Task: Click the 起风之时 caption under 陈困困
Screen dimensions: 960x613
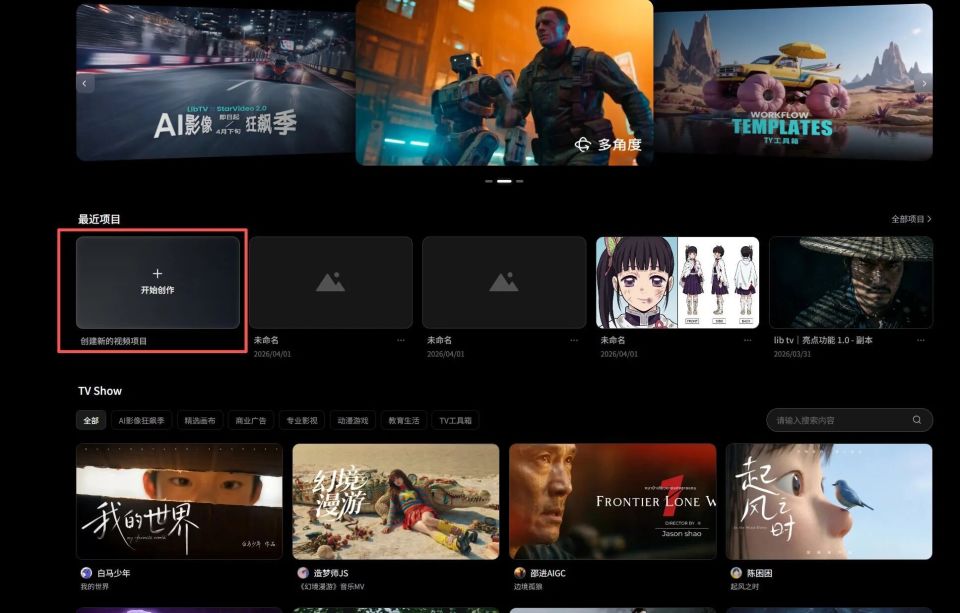Action: click(744, 587)
